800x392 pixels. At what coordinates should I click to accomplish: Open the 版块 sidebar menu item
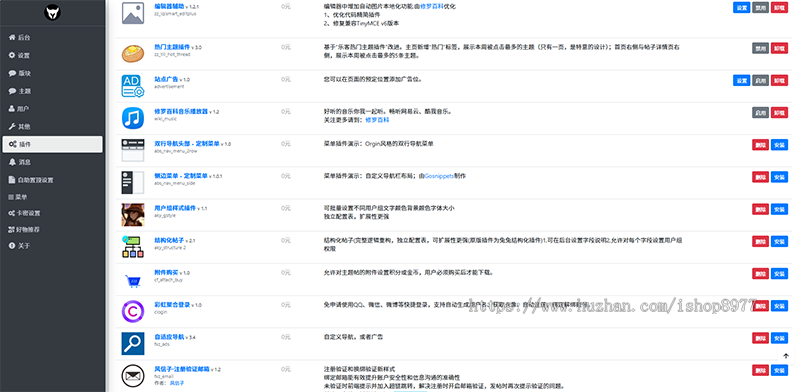coord(52,74)
